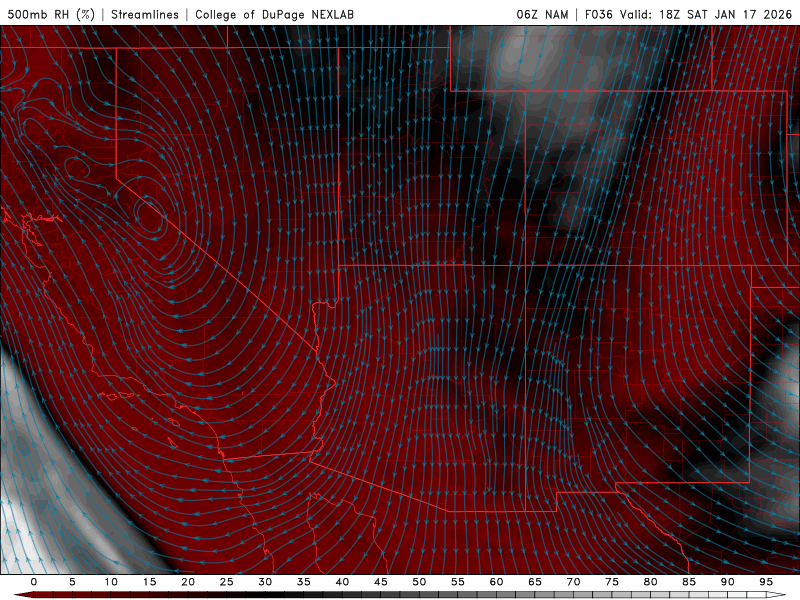Viewport: 800px width, 600px height.
Task: Click 'Valid: 18Z SAT JAN 17 2026' text
Action: pyautogui.click(x=706, y=14)
